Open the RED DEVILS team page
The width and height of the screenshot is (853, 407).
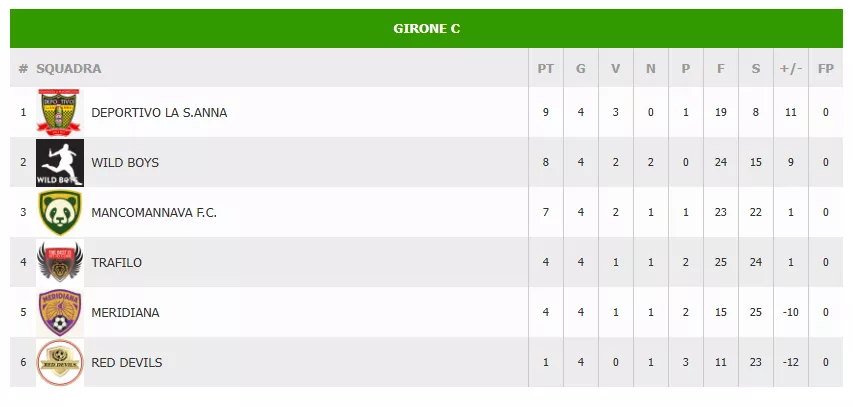coord(127,362)
